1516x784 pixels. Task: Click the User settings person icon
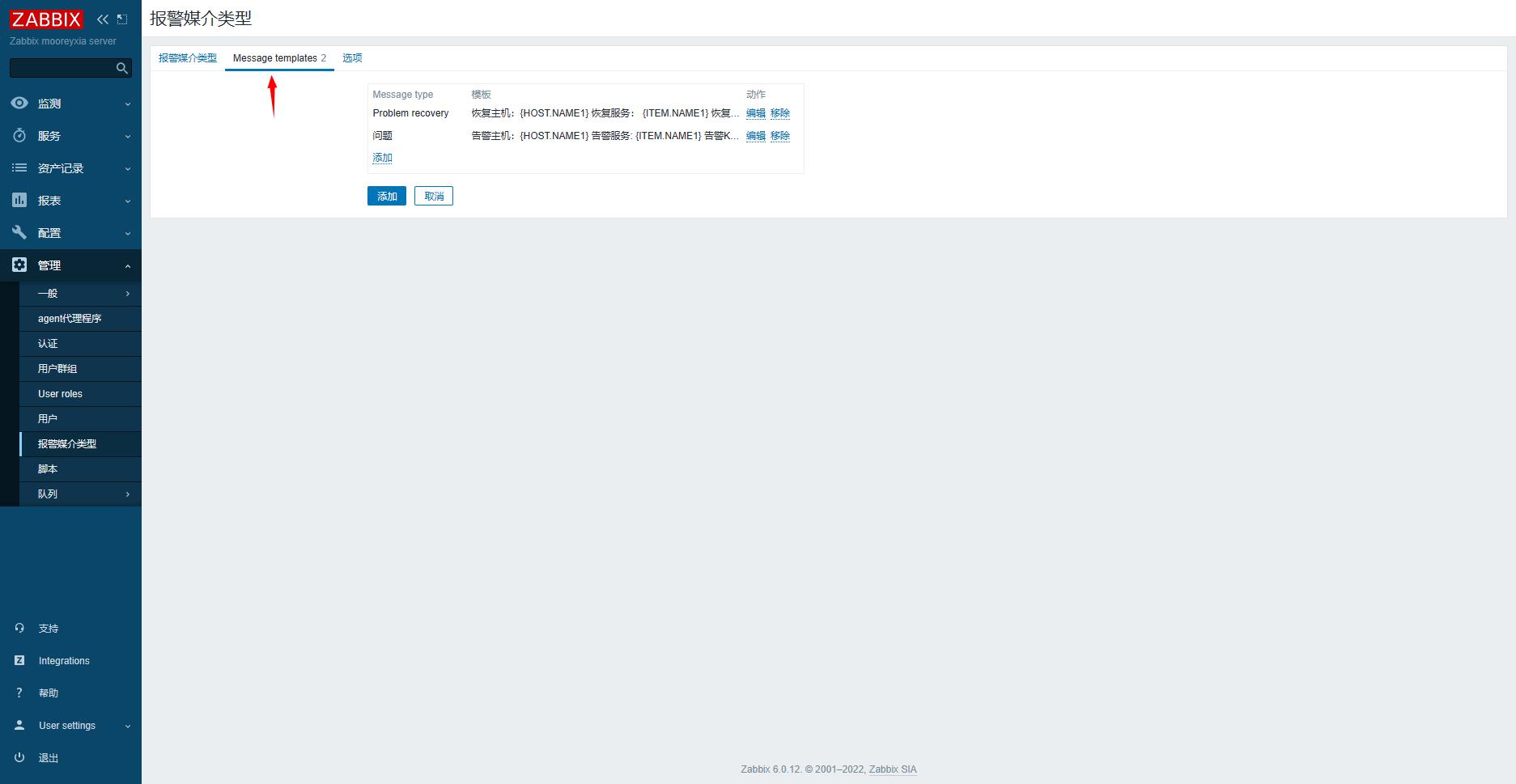19,725
